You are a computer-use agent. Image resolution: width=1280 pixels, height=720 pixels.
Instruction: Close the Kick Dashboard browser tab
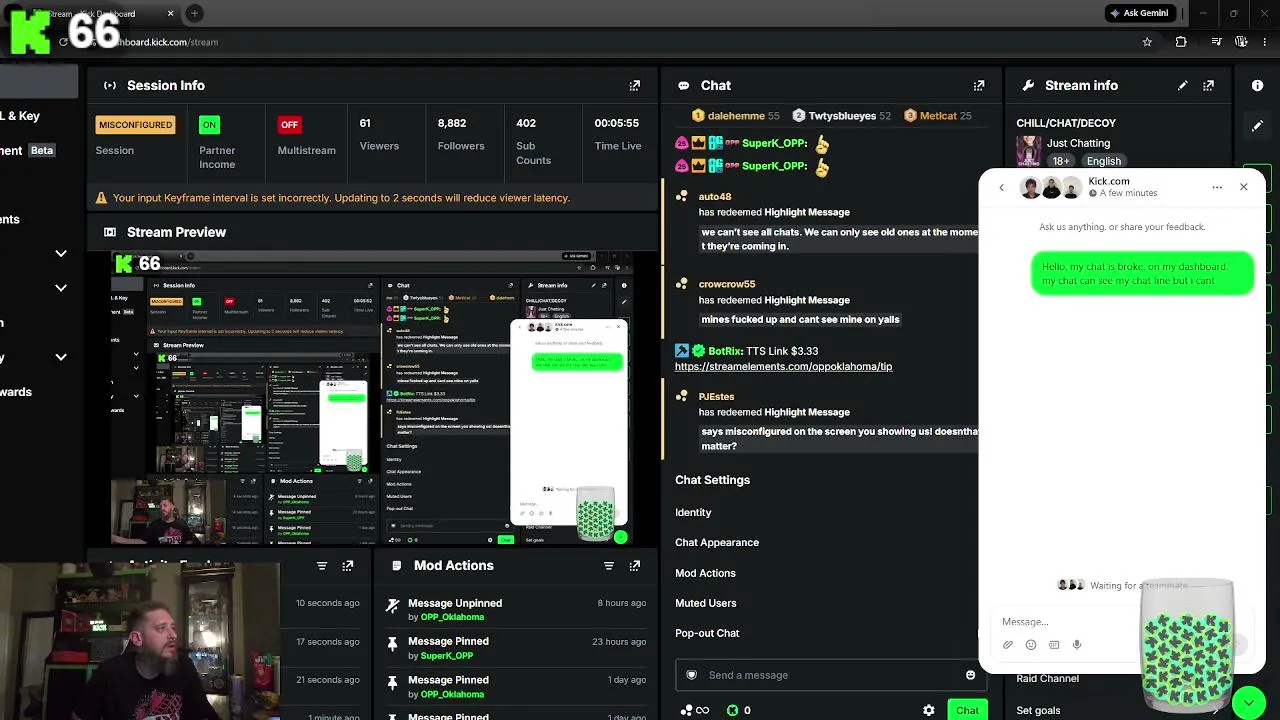pos(170,13)
